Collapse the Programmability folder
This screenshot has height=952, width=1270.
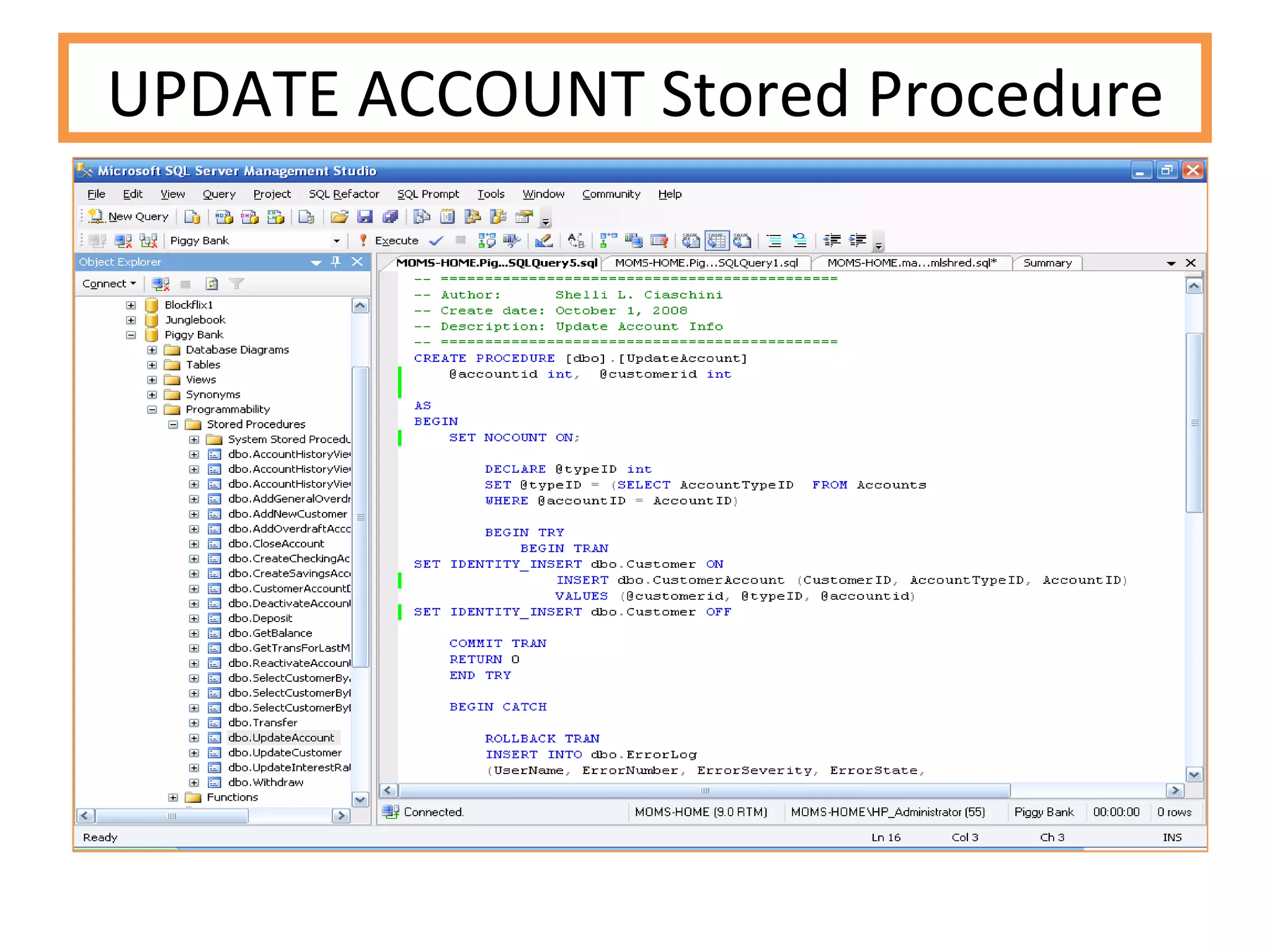pyautogui.click(x=152, y=410)
